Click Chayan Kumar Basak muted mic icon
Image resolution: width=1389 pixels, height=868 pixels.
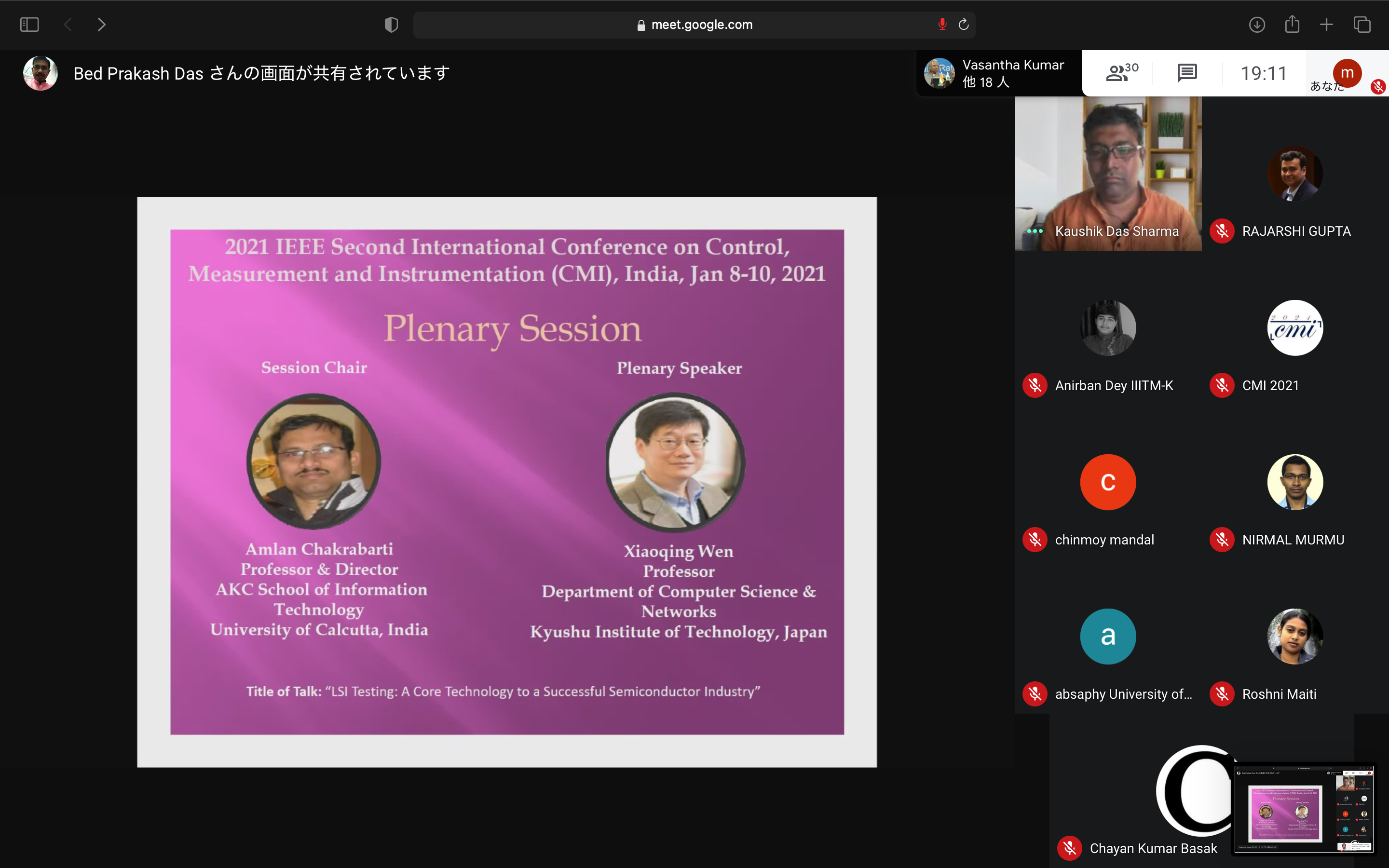(x=1069, y=849)
